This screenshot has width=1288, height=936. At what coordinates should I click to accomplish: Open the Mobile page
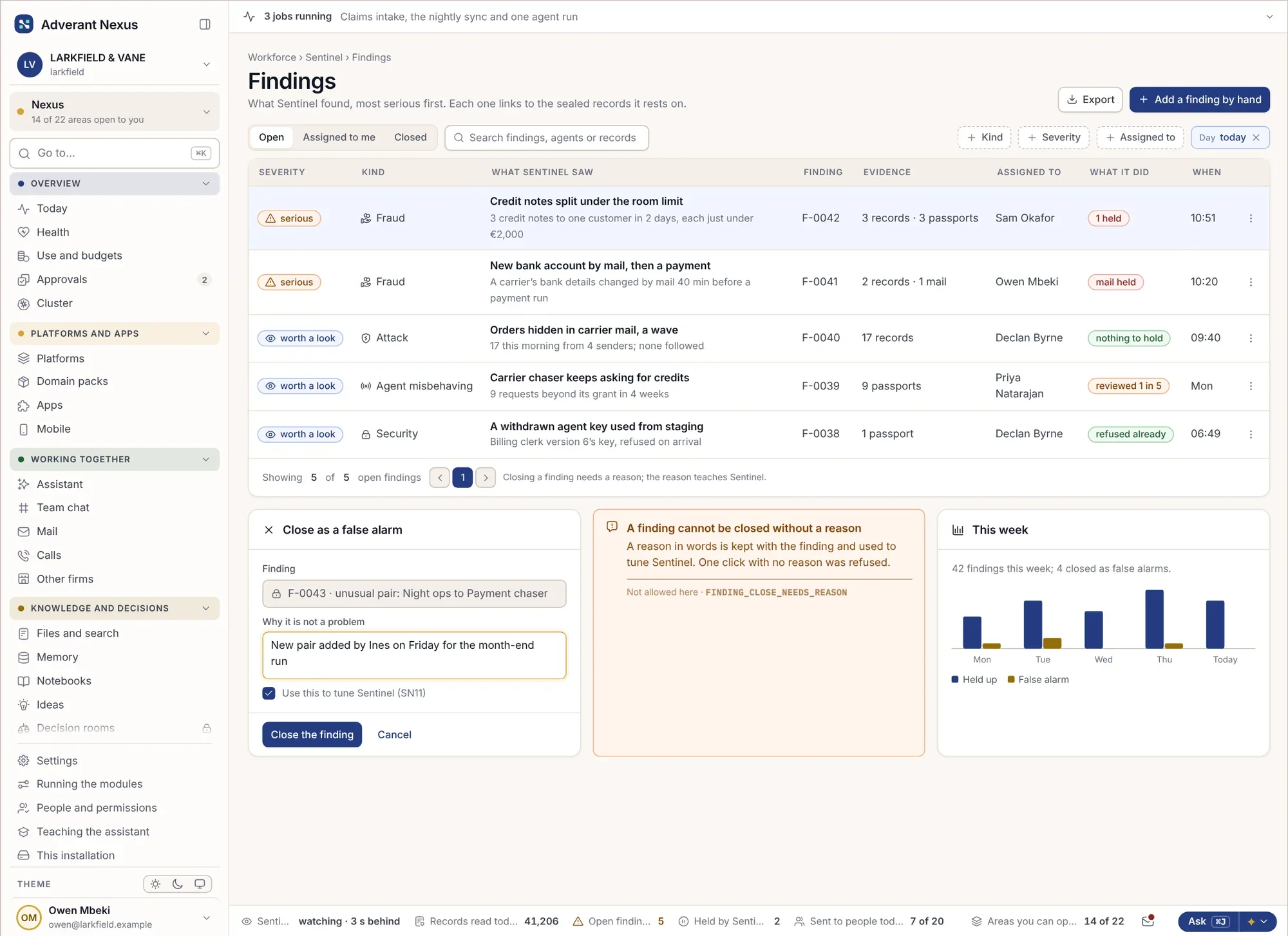click(115, 429)
